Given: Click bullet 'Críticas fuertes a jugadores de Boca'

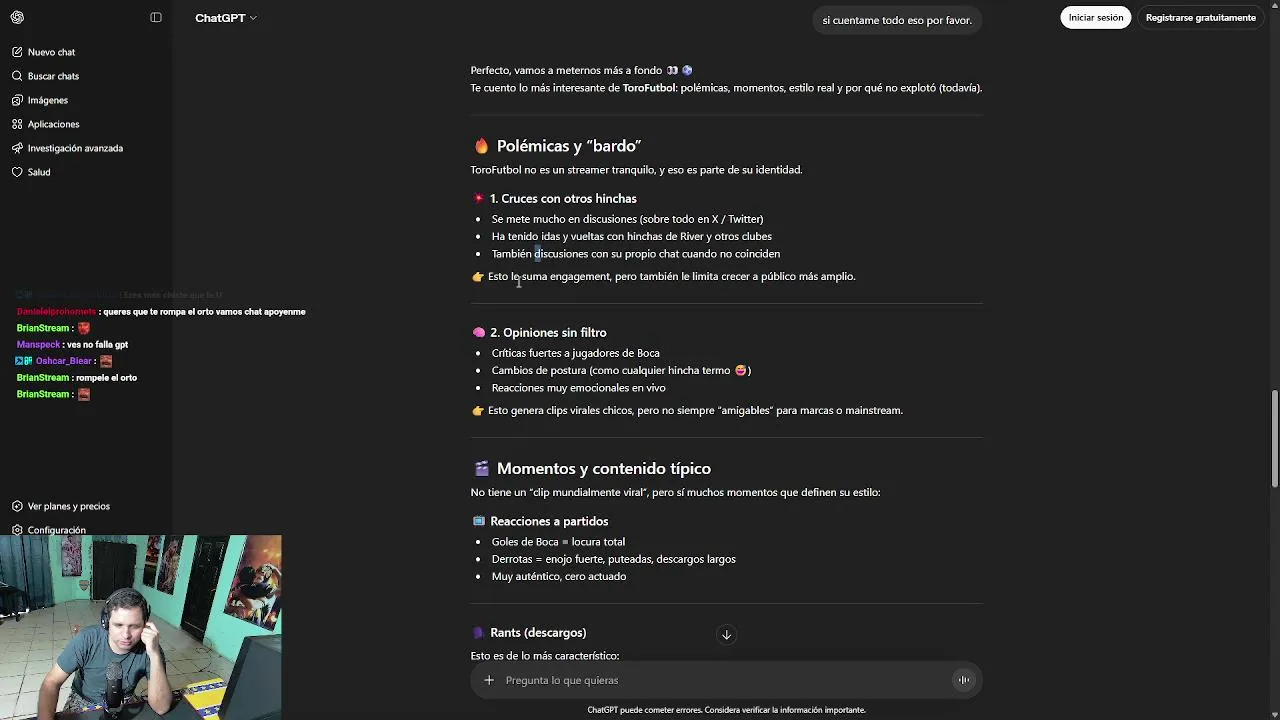Looking at the screenshot, I should pos(575,353).
